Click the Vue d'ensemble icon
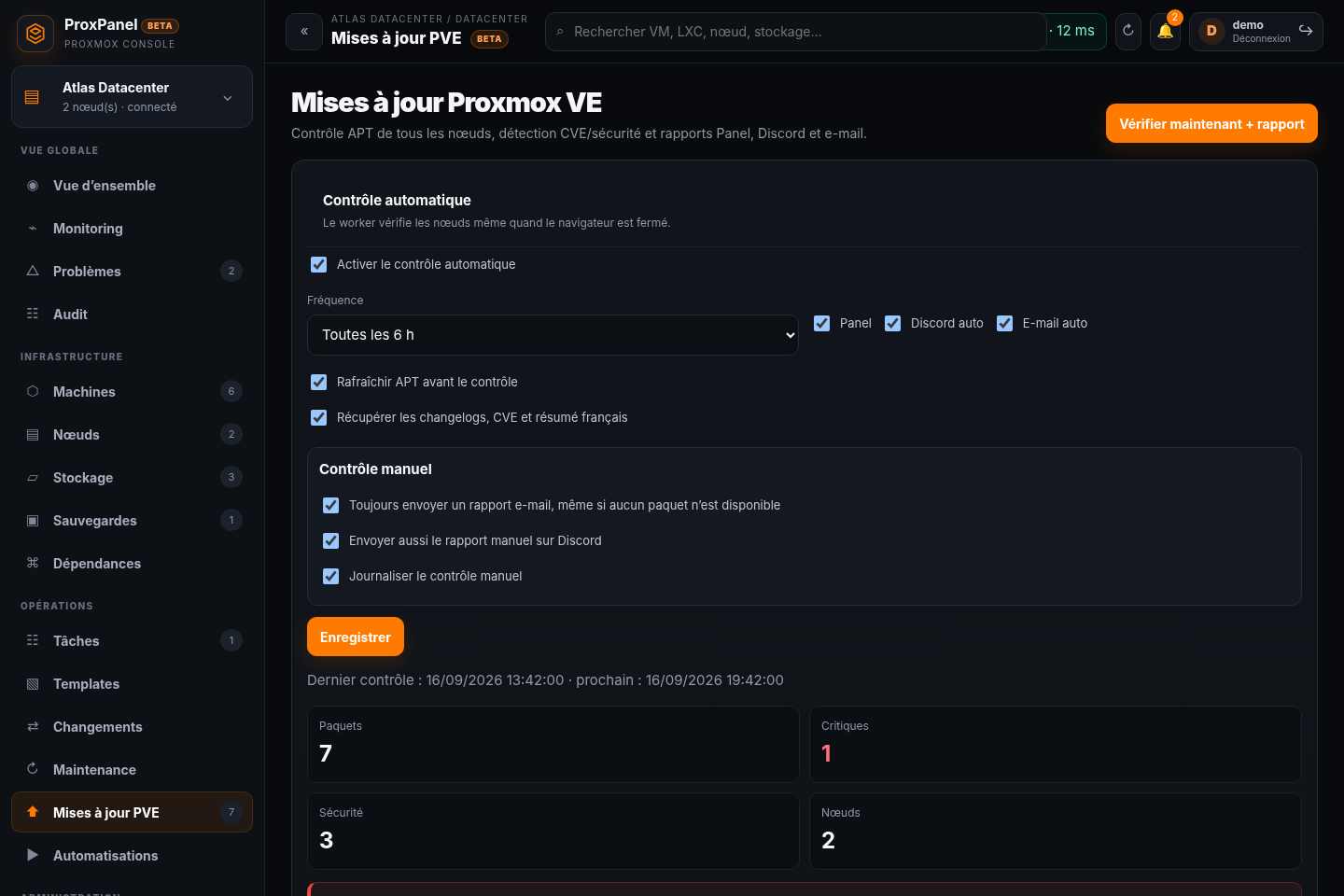This screenshot has width=1344, height=896. click(33, 186)
